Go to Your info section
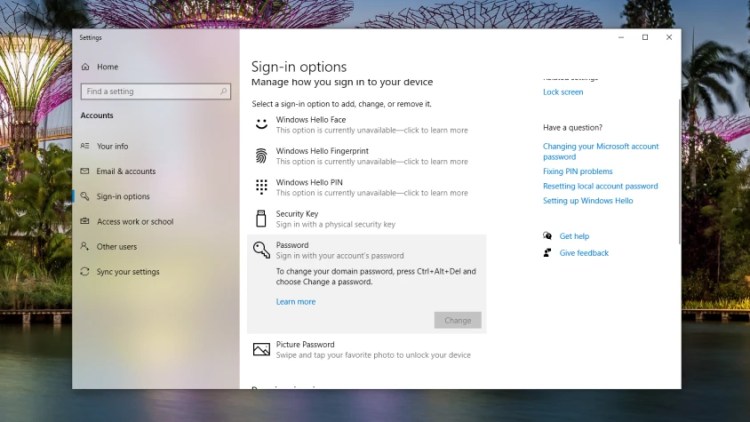This screenshot has width=750, height=422. 112,146
